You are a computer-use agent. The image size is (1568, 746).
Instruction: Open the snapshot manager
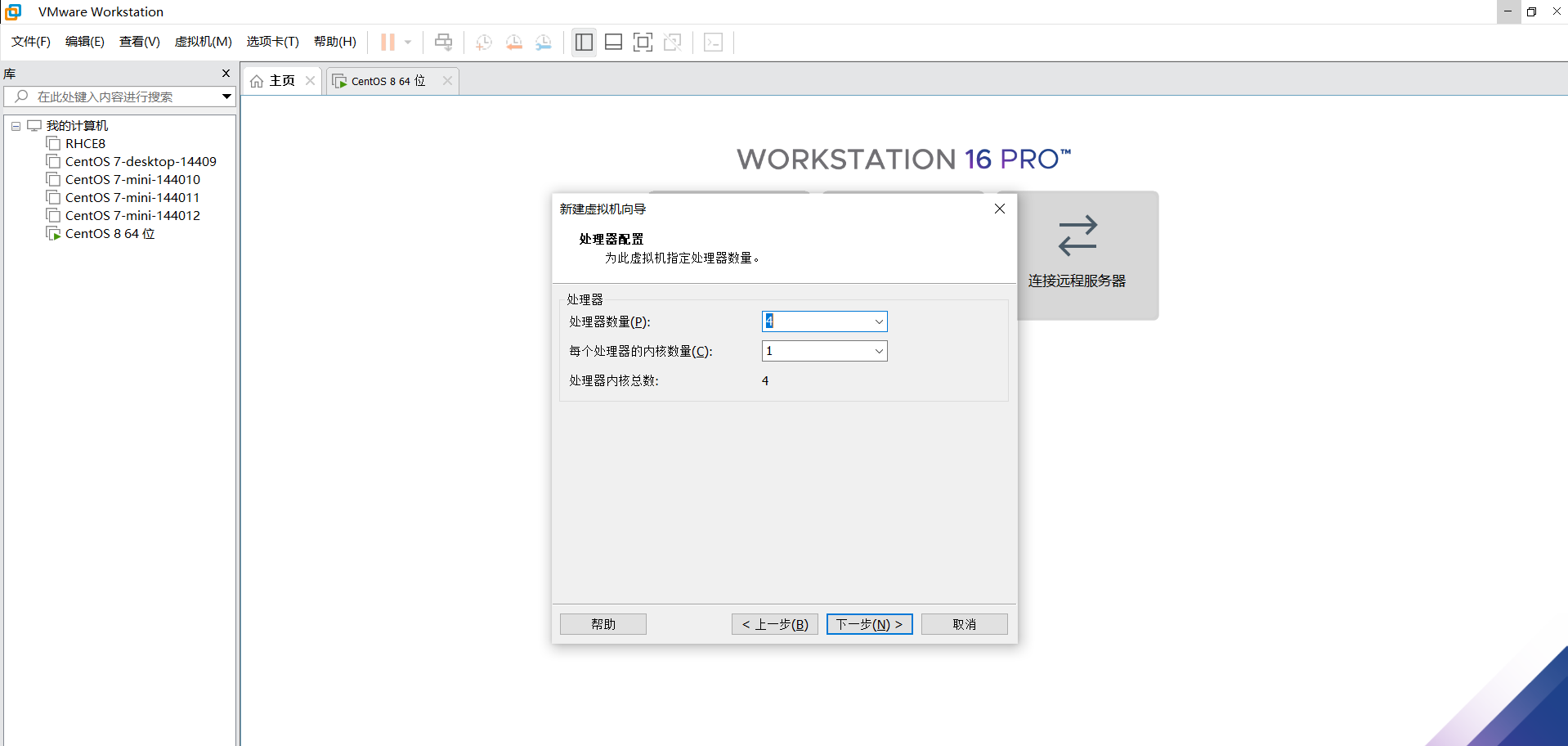[544, 42]
